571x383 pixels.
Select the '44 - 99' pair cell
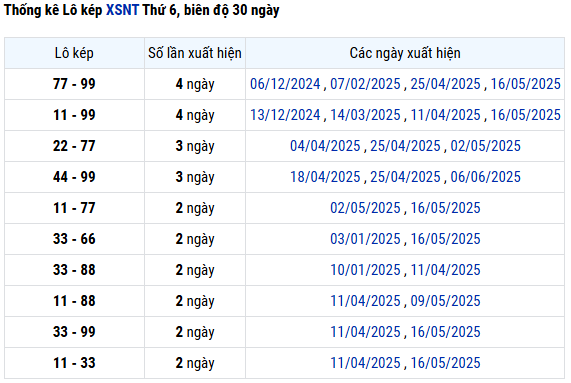(x=74, y=177)
